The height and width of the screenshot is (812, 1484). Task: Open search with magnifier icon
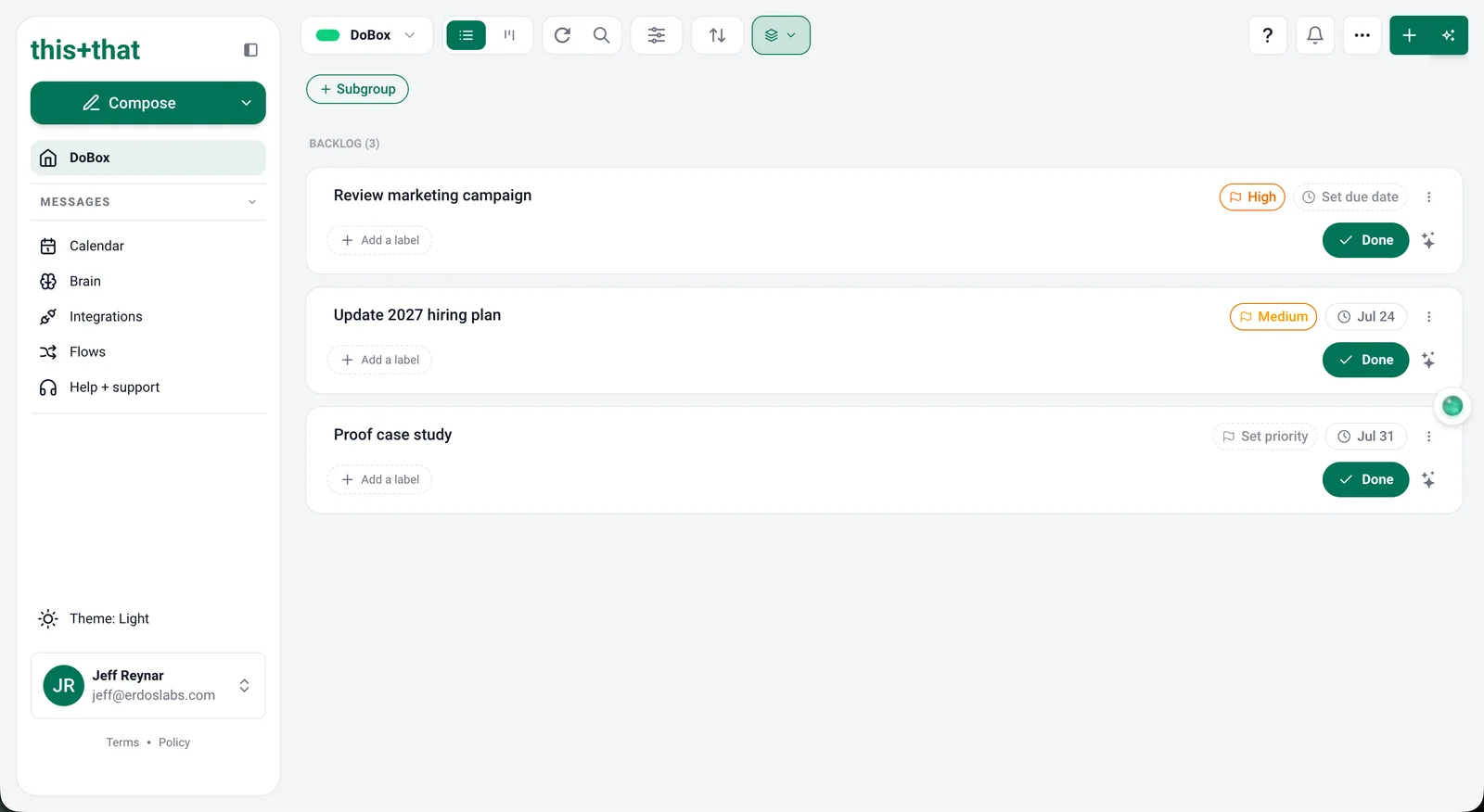coord(601,35)
